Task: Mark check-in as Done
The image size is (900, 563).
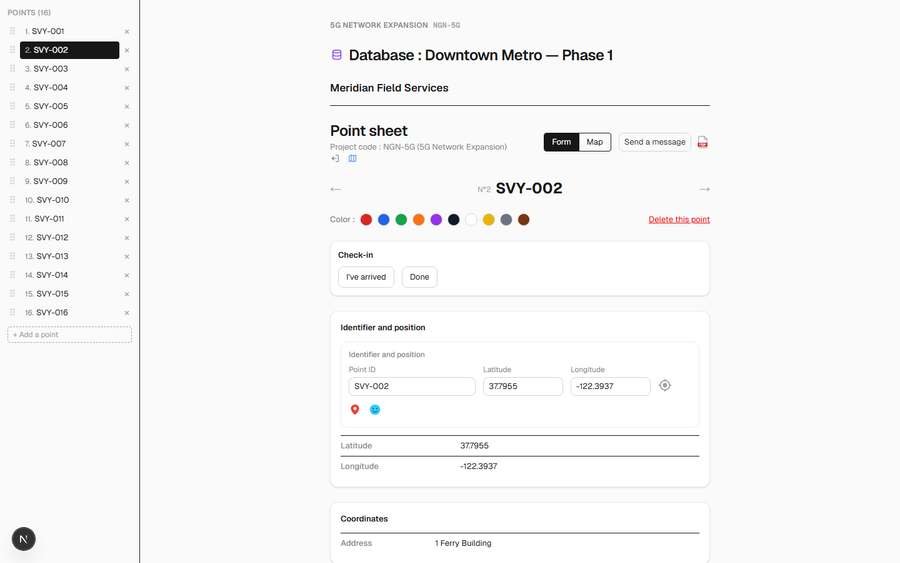Action: point(420,277)
